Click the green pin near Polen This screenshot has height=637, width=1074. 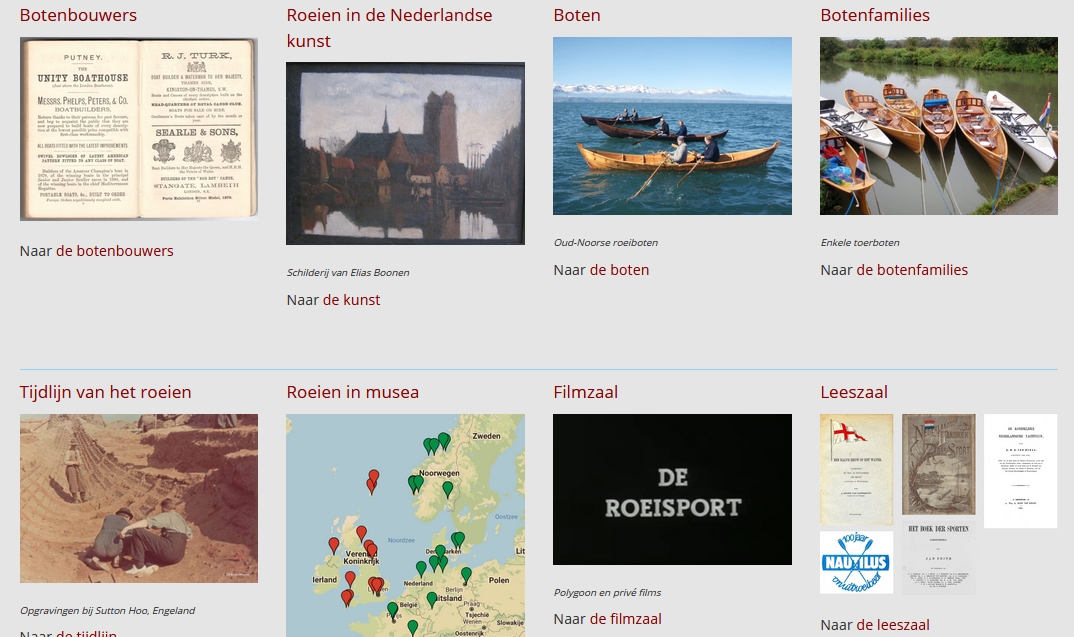click(466, 575)
